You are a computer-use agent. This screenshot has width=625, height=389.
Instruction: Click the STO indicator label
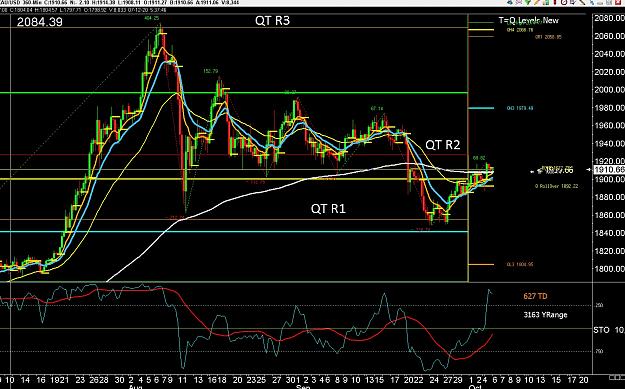pyautogui.click(x=601, y=330)
